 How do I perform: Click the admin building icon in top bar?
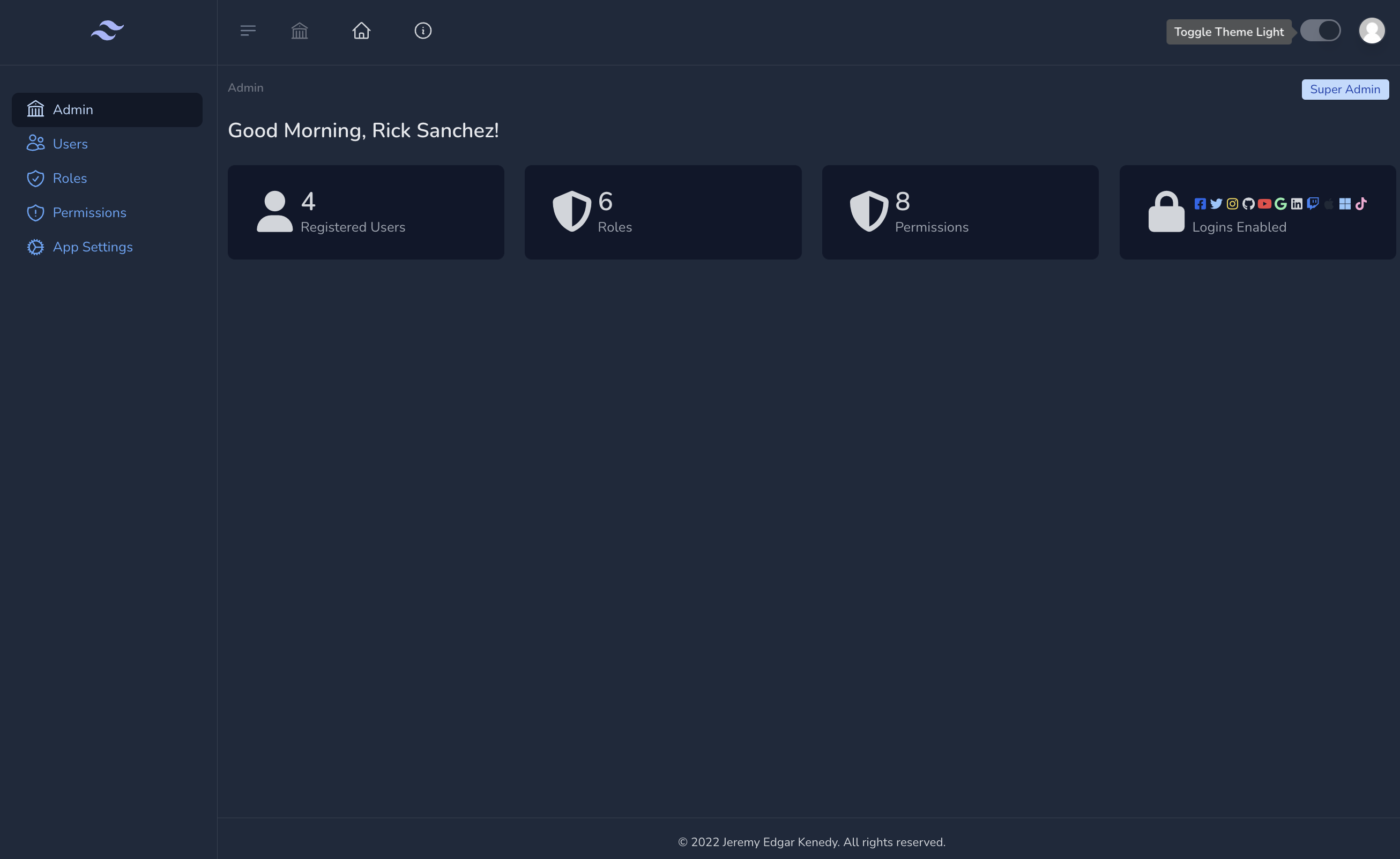[300, 31]
